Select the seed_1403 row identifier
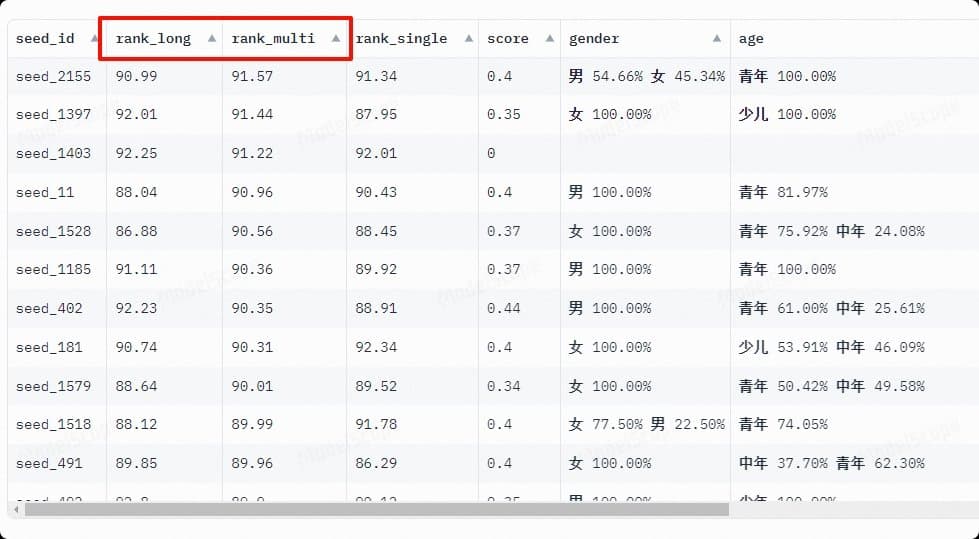 [53, 153]
